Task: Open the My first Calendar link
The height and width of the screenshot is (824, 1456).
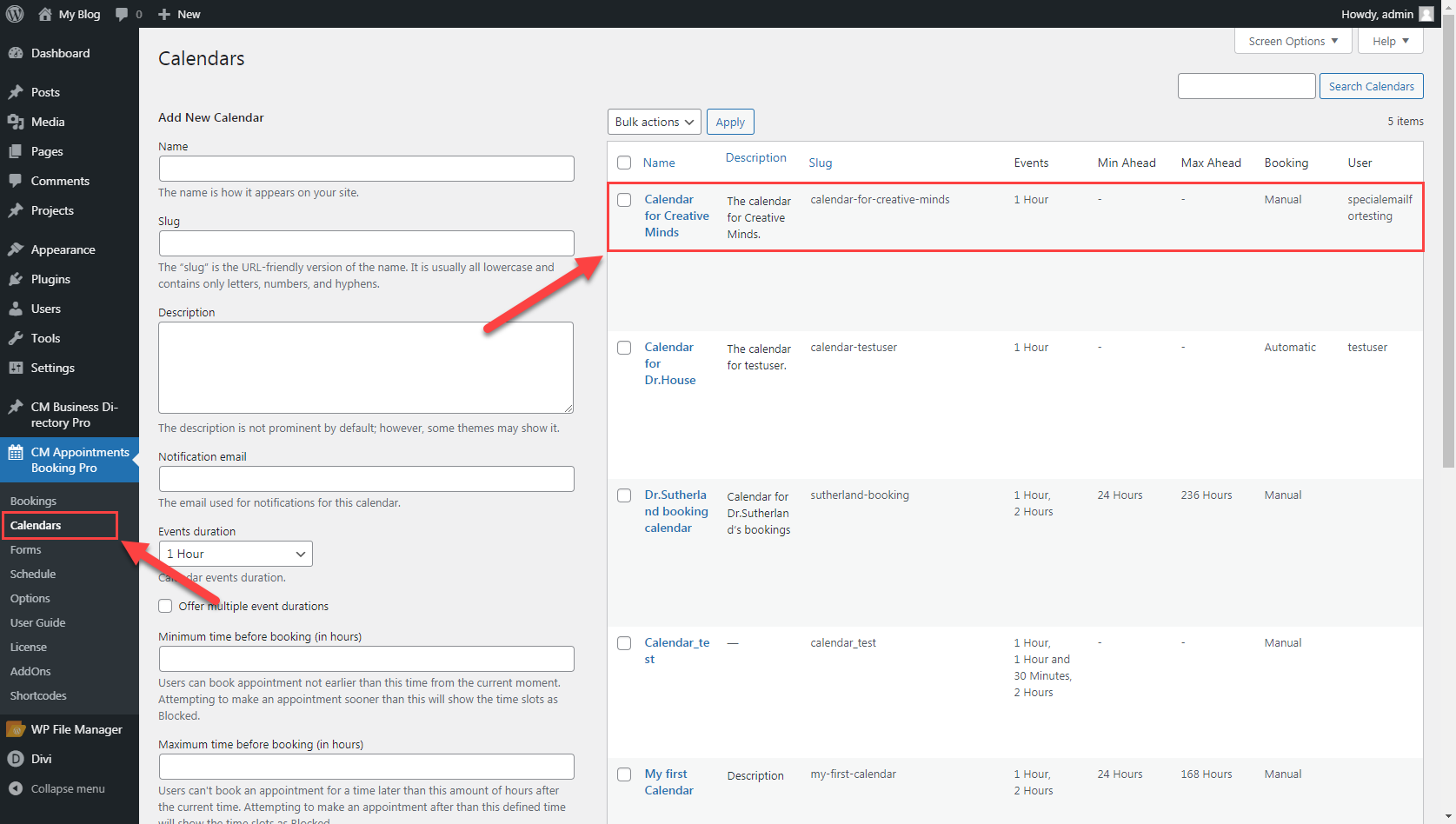Action: pyautogui.click(x=669, y=782)
